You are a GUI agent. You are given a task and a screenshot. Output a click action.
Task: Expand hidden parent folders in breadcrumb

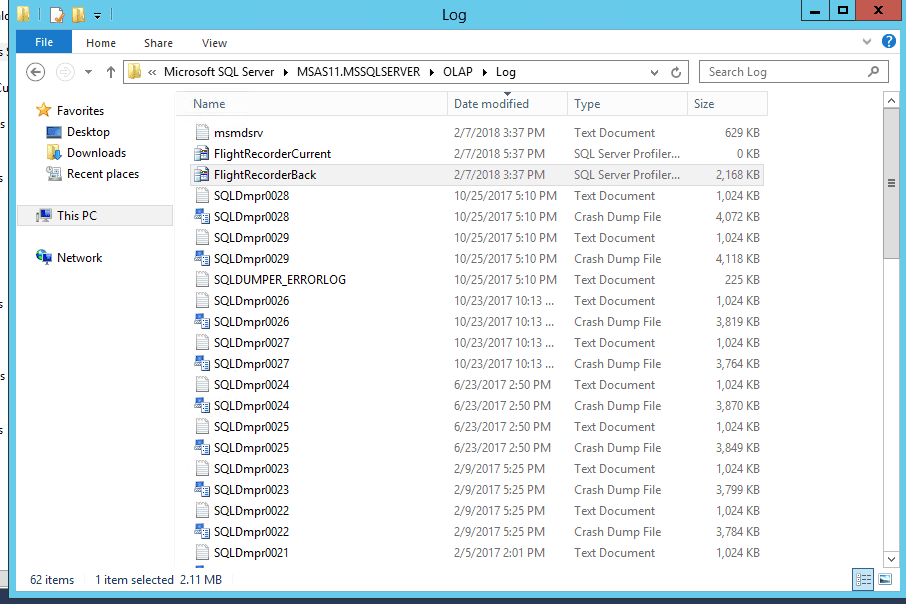point(152,72)
